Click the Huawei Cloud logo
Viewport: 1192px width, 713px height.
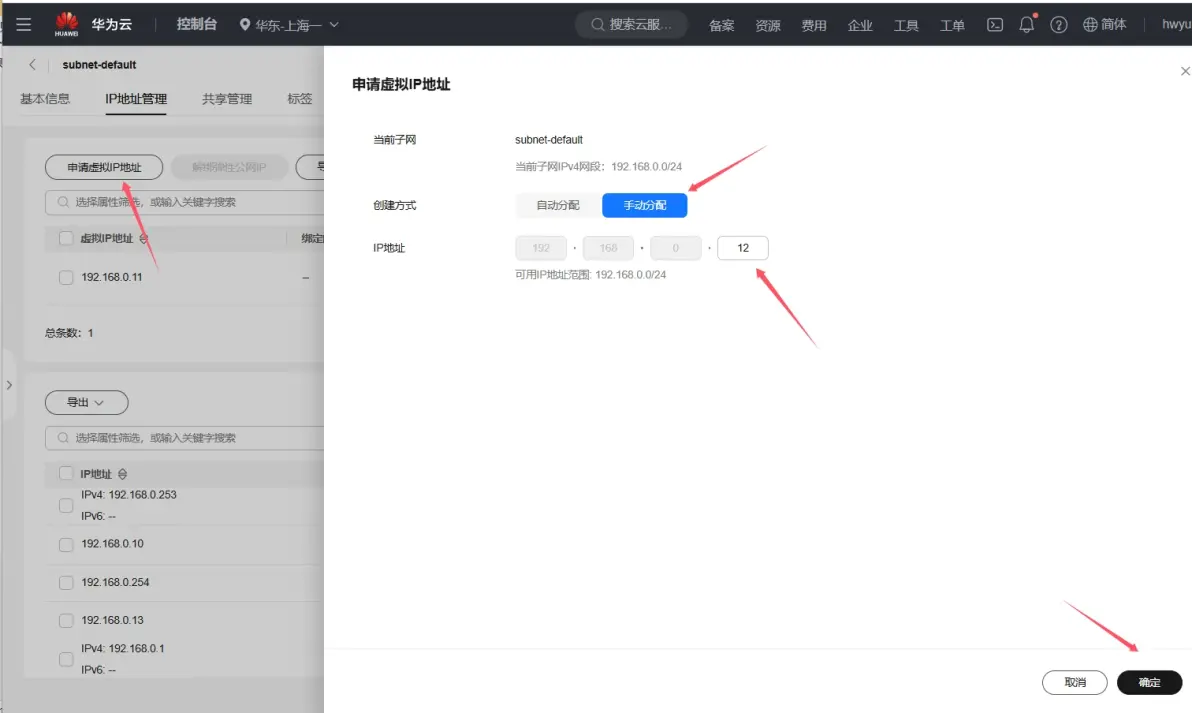[x=66, y=24]
